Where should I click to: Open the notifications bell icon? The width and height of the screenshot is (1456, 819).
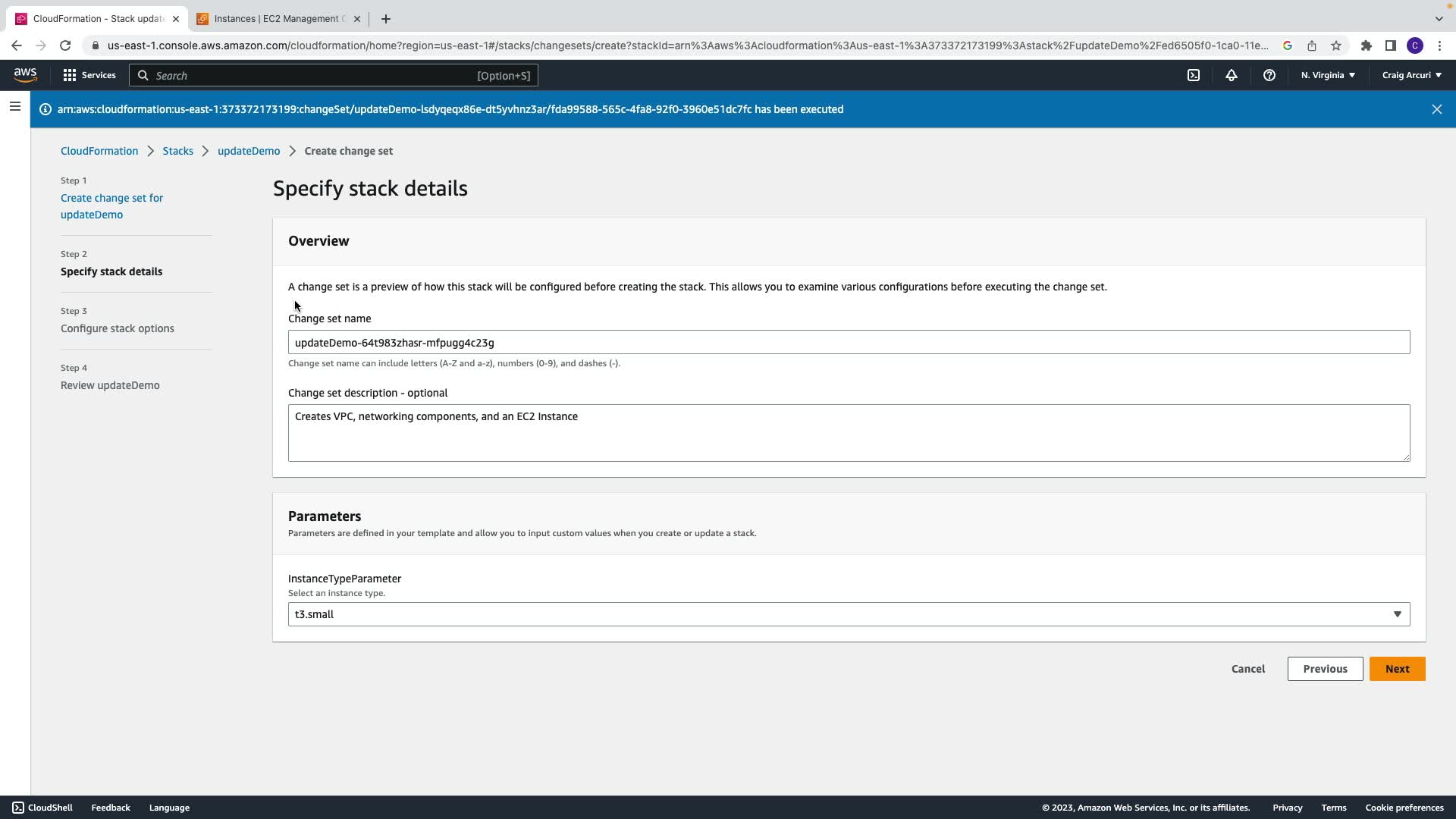click(1232, 75)
